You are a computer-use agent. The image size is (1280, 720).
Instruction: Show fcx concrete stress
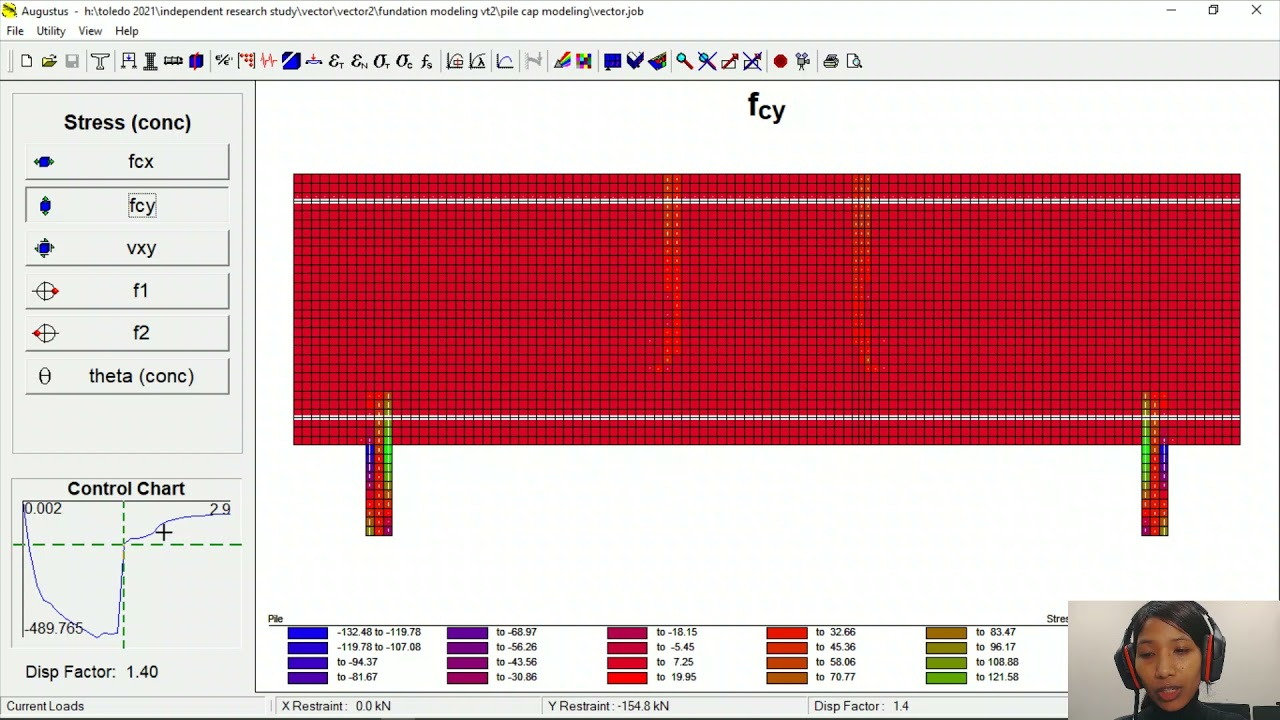(127, 162)
